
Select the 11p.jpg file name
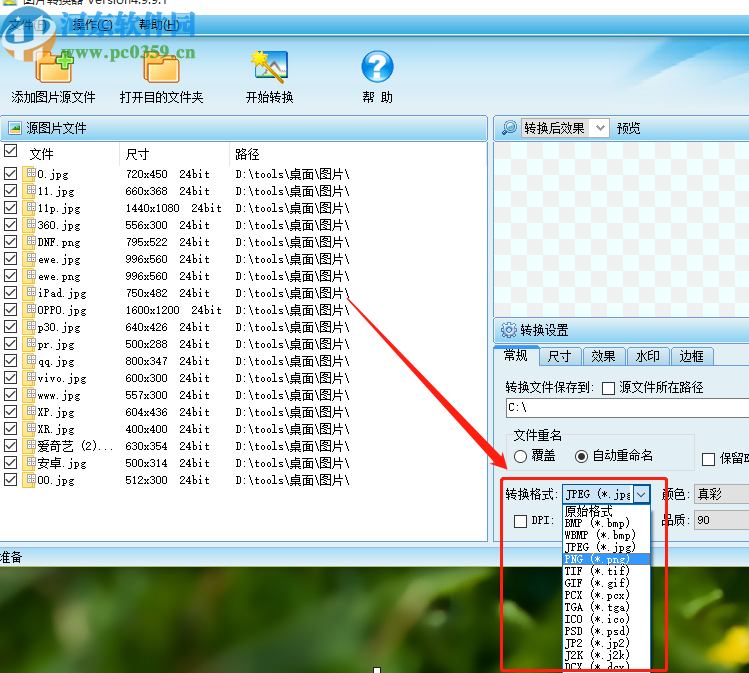[x=59, y=208]
